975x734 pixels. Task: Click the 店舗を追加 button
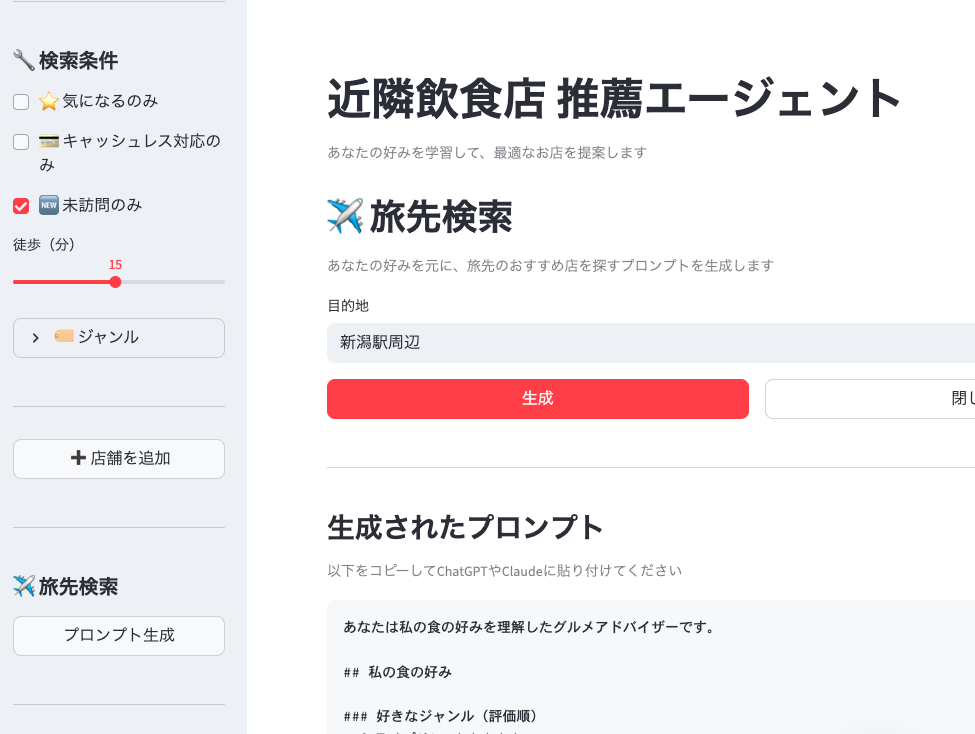[x=119, y=459]
